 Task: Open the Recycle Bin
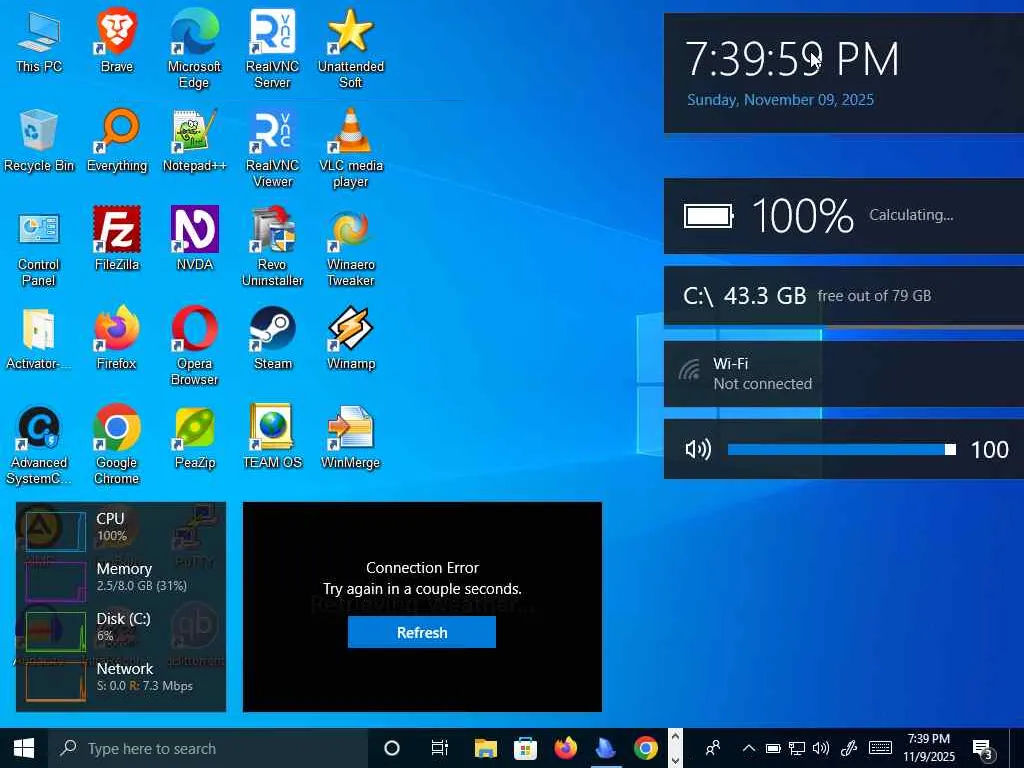pyautogui.click(x=39, y=140)
